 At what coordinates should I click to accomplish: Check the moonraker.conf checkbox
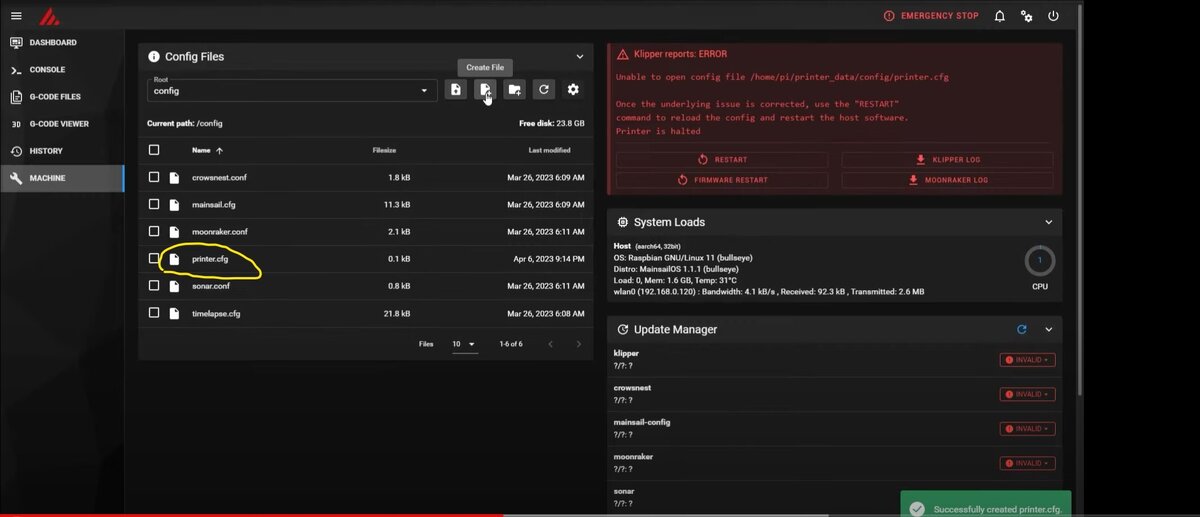click(x=154, y=231)
